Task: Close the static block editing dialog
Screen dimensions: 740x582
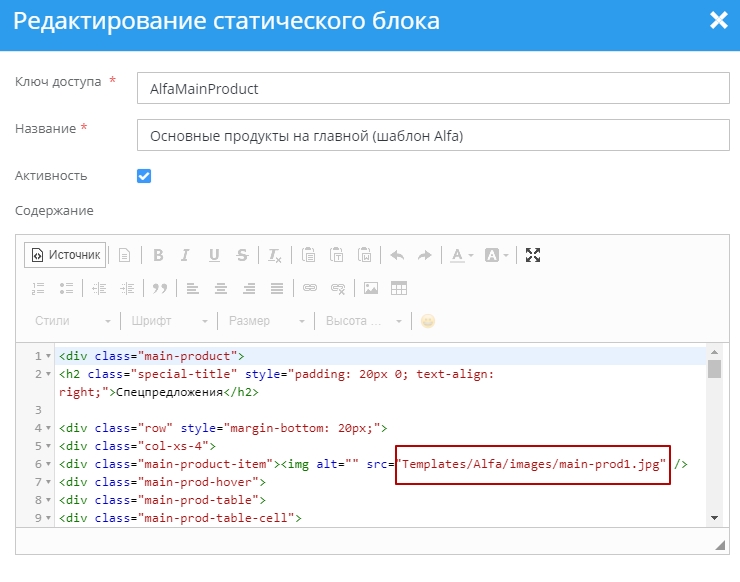Action: click(718, 21)
